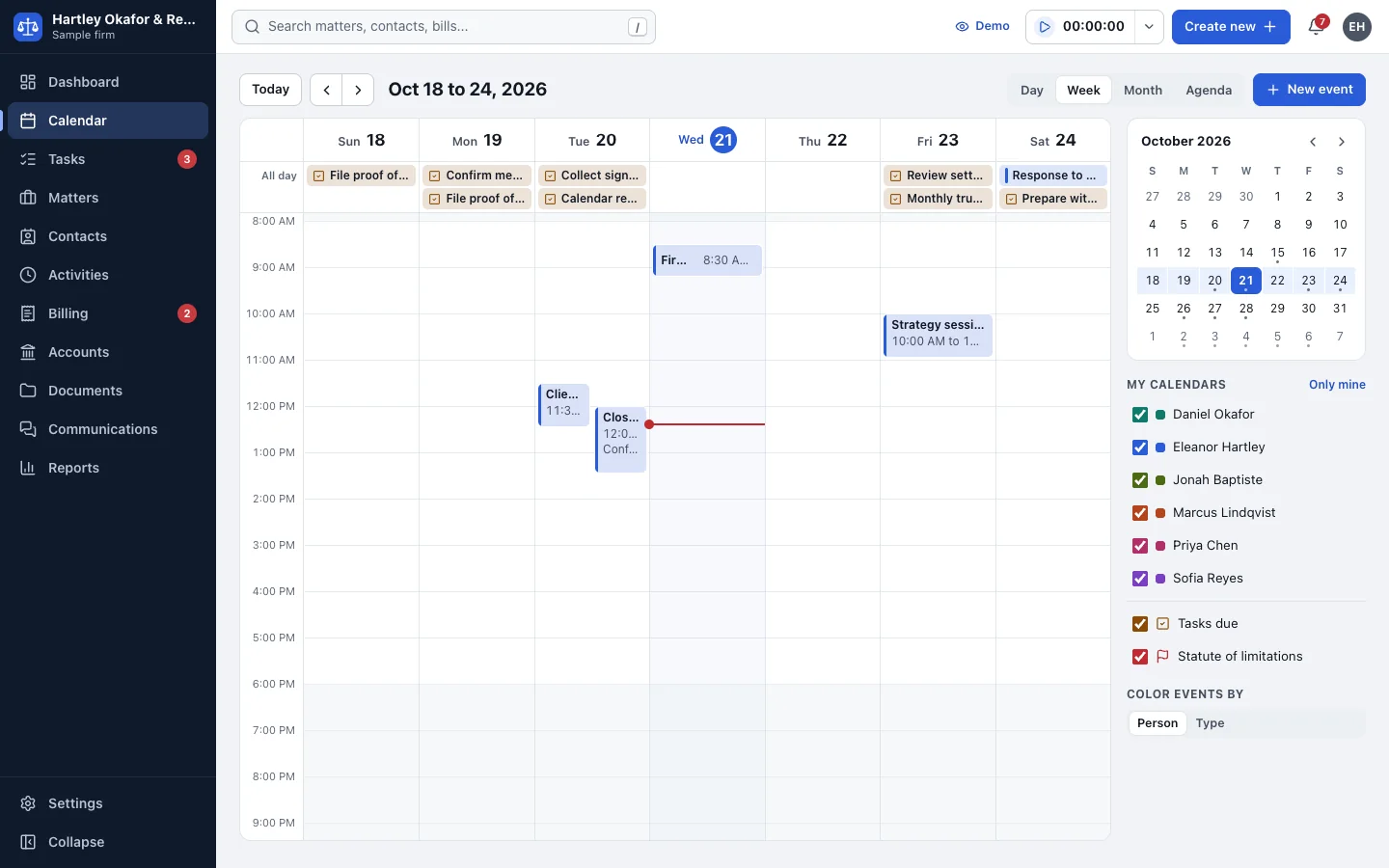
Task: Switch to Month view
Action: pyautogui.click(x=1143, y=90)
